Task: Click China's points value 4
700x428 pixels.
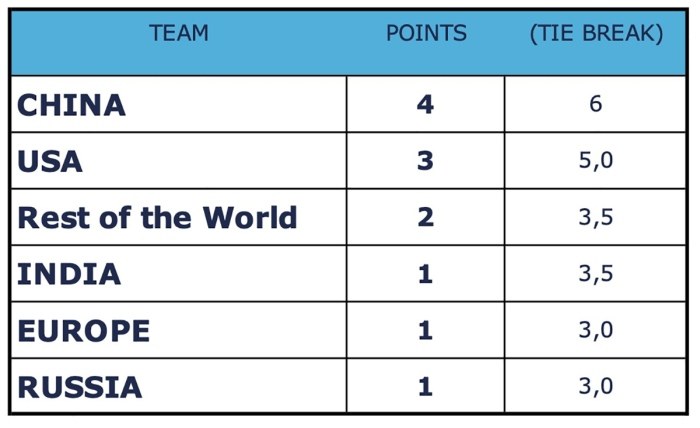Action: point(426,104)
